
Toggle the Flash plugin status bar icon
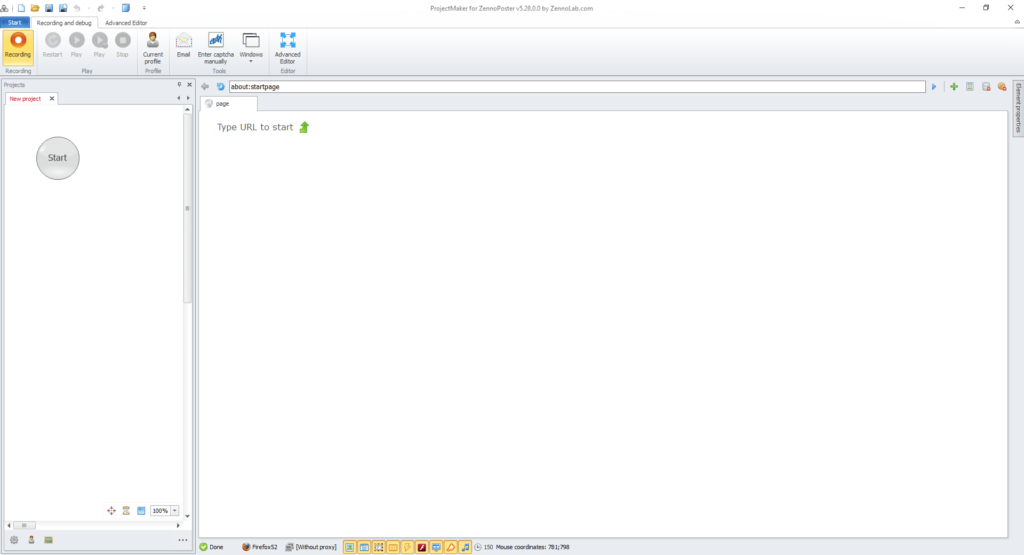pyautogui.click(x=422, y=547)
